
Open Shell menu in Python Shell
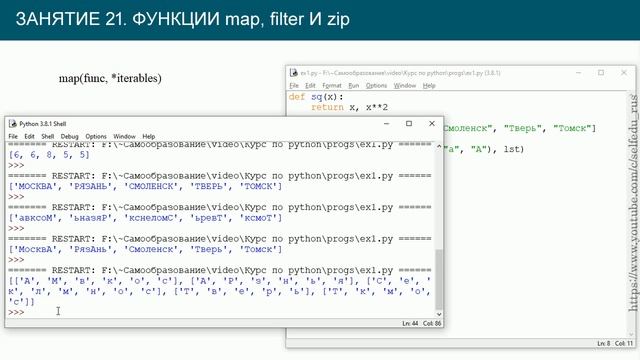coord(48,136)
